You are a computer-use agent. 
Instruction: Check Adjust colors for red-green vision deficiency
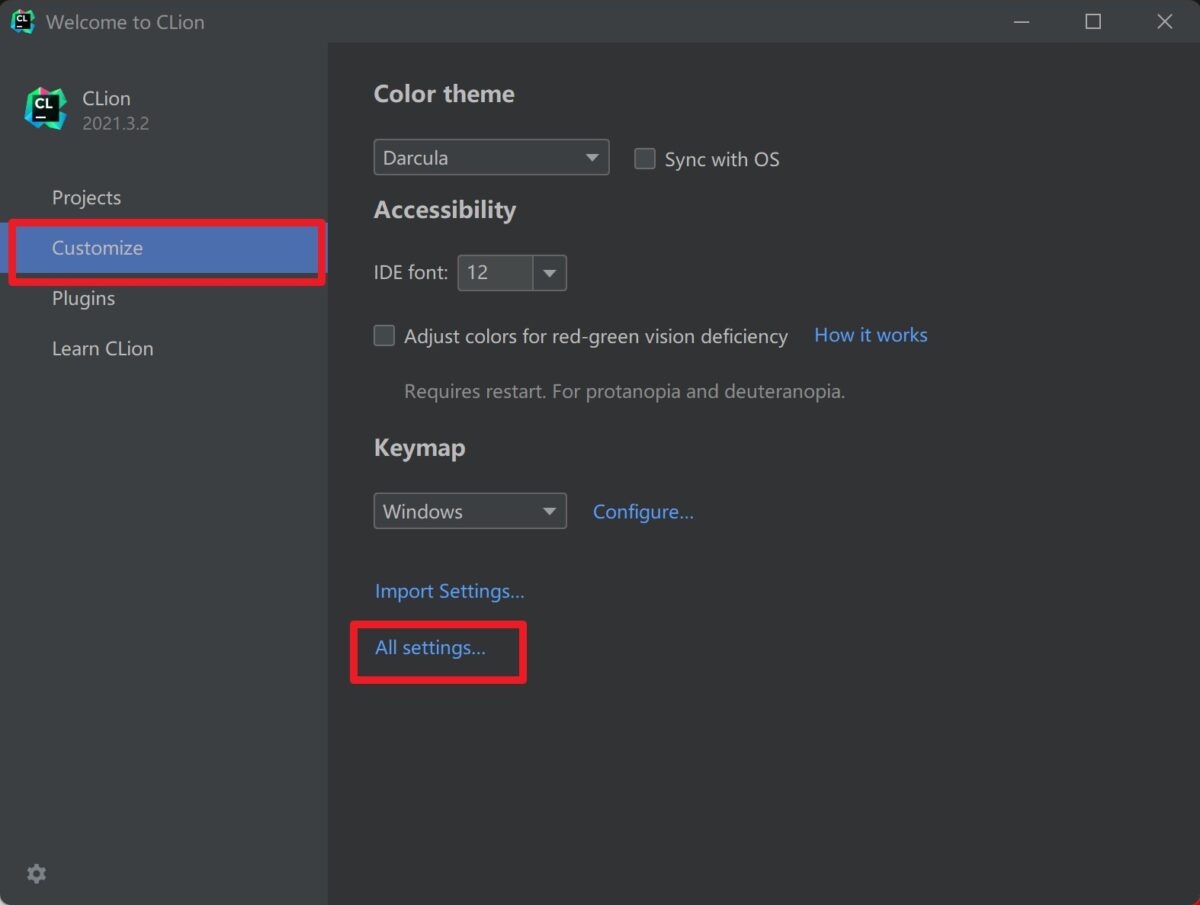(384, 336)
